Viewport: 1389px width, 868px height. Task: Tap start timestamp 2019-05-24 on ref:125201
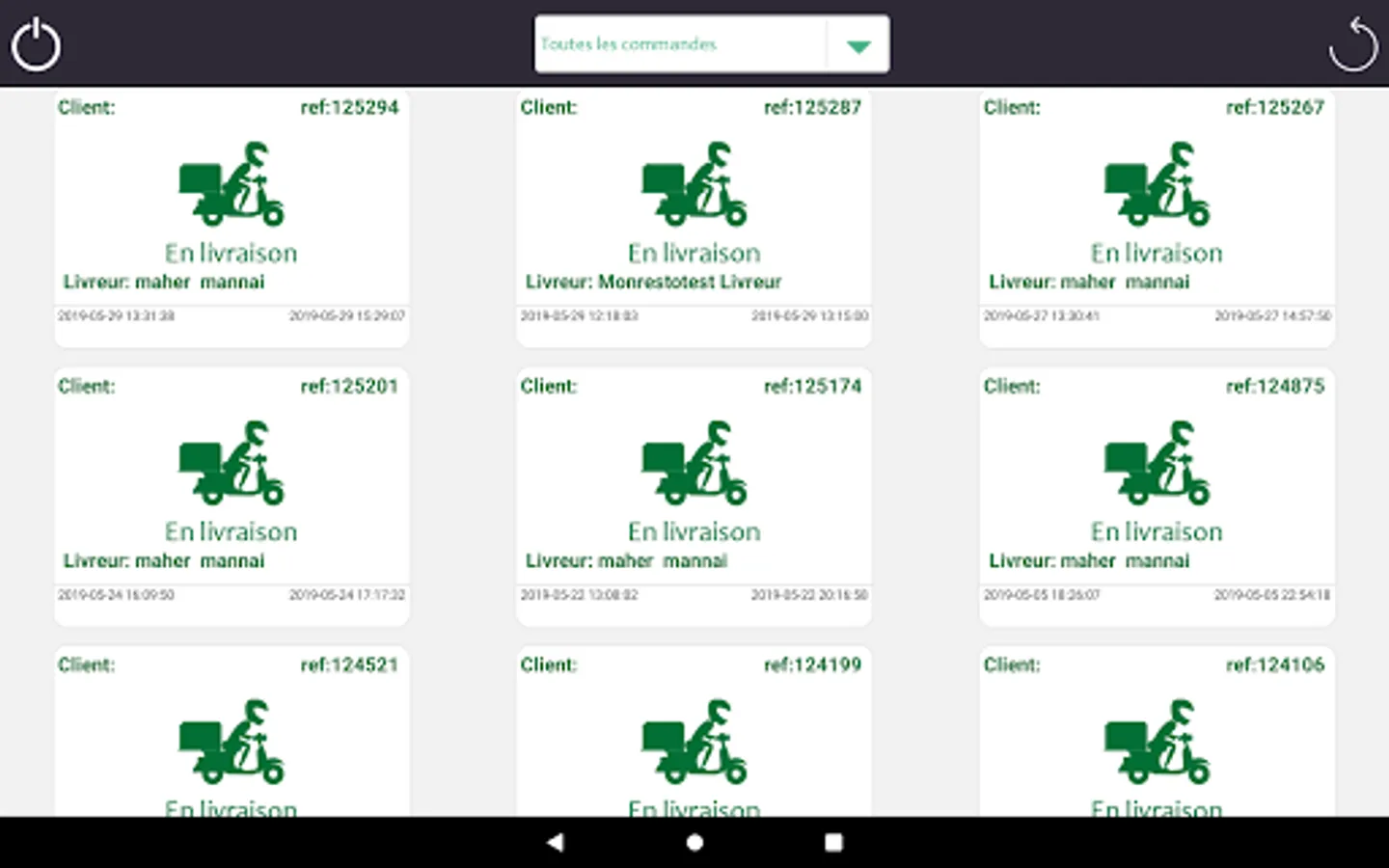click(116, 594)
